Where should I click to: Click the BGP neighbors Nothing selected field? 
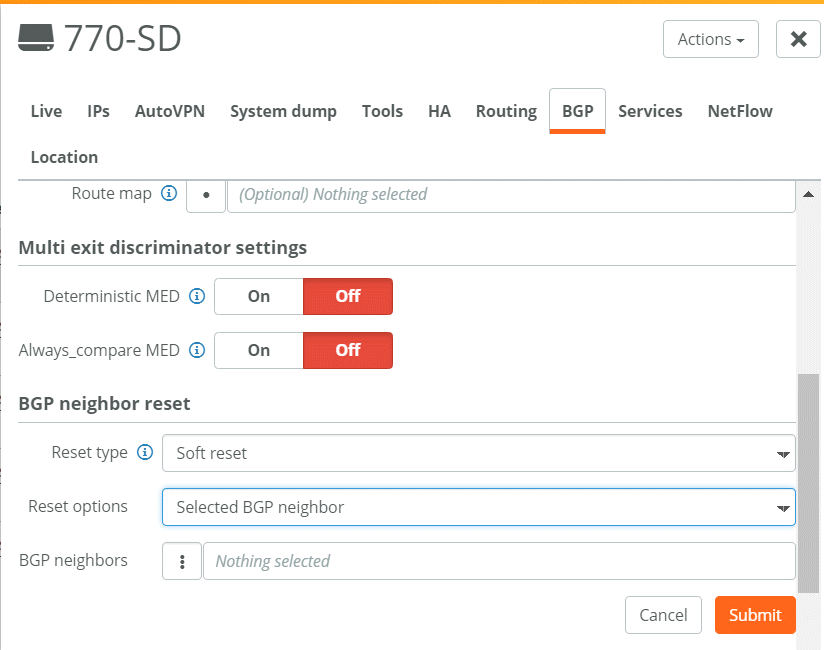pyautogui.click(x=499, y=561)
